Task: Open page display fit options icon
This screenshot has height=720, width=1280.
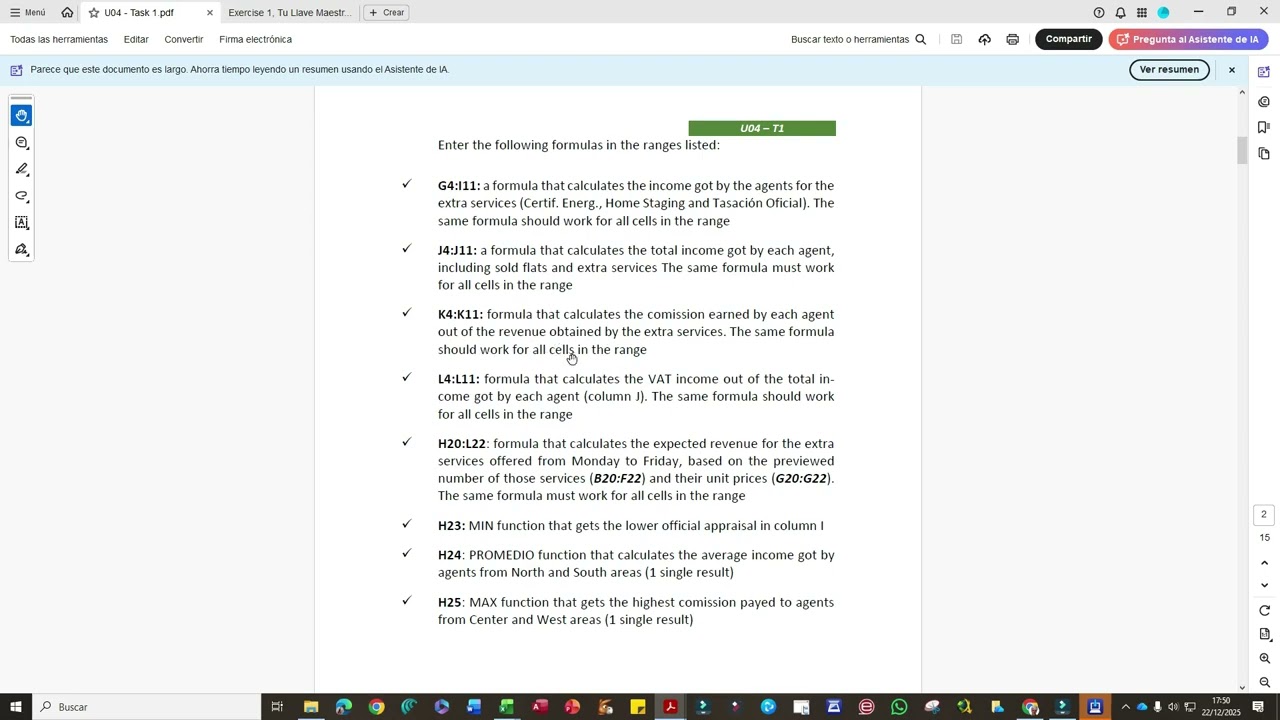Action: tap(1264, 634)
